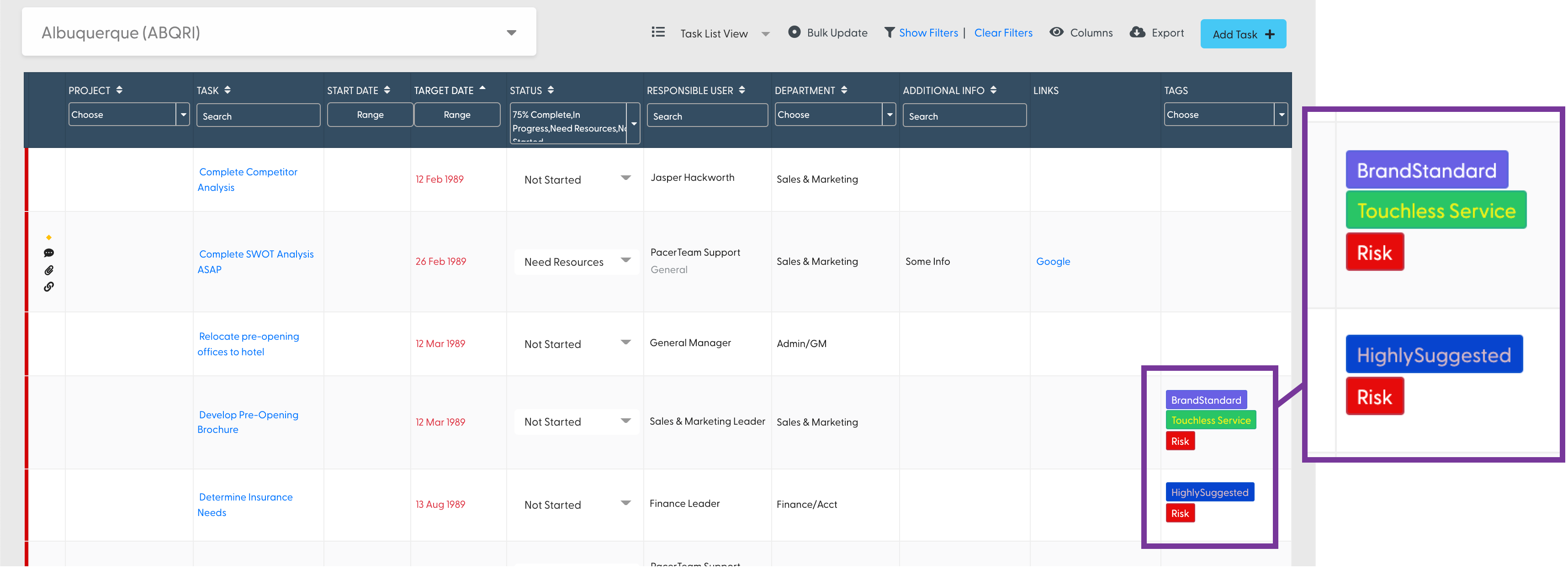This screenshot has width=1568, height=569.
Task: Click the HighlySuggested tag in the table
Action: [x=1209, y=492]
